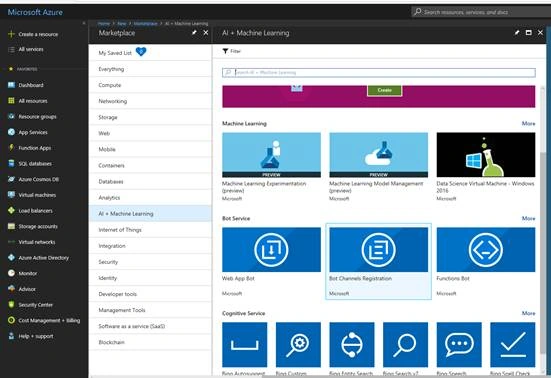Click More link for Machine Learning
Viewport: 551px width, 378px height.
coord(528,124)
